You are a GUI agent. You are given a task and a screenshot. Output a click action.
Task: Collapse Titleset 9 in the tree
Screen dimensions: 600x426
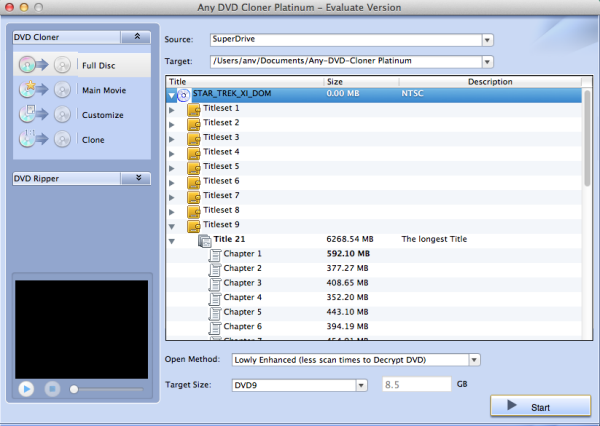tap(172, 227)
